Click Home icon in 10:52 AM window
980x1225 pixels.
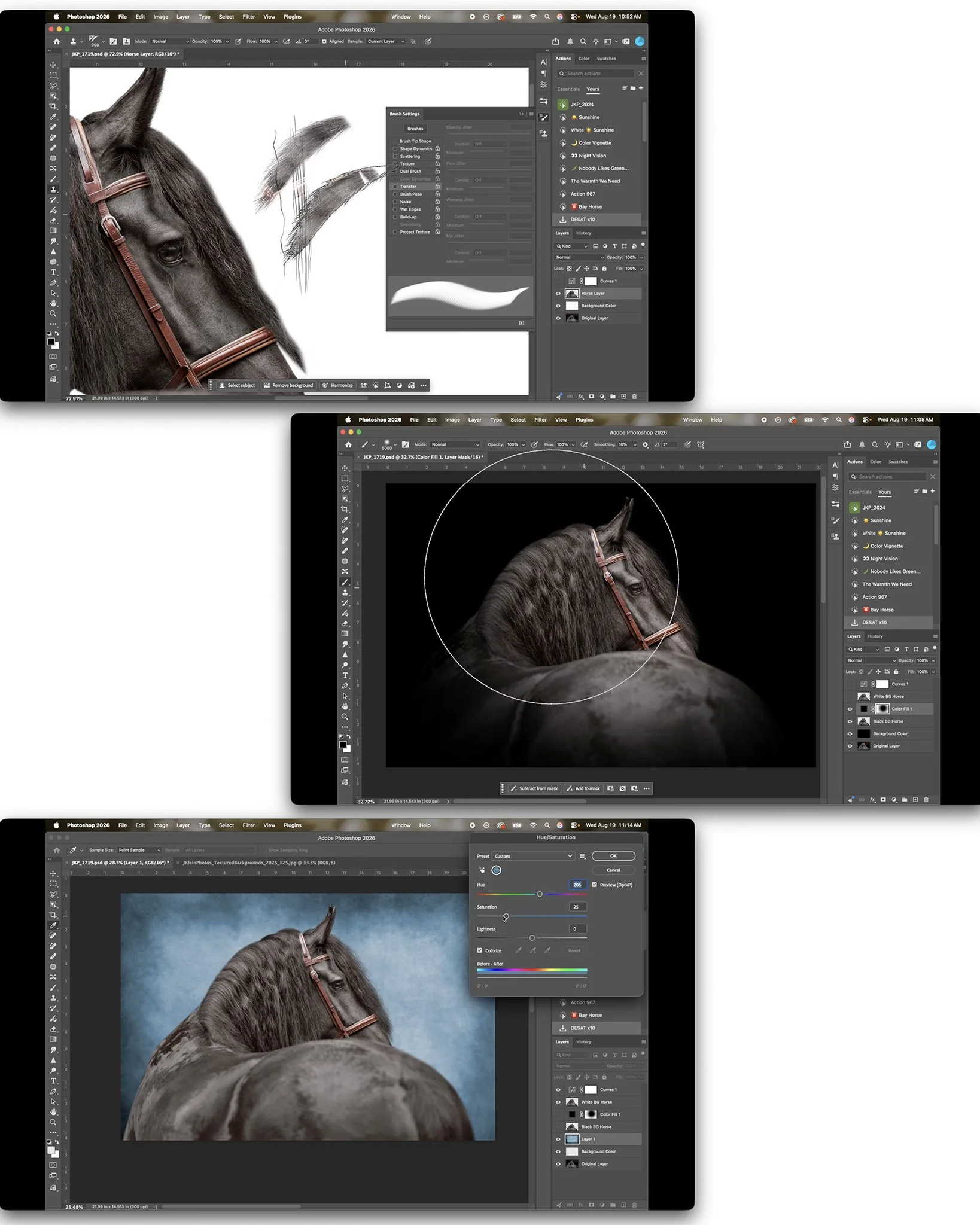point(56,42)
